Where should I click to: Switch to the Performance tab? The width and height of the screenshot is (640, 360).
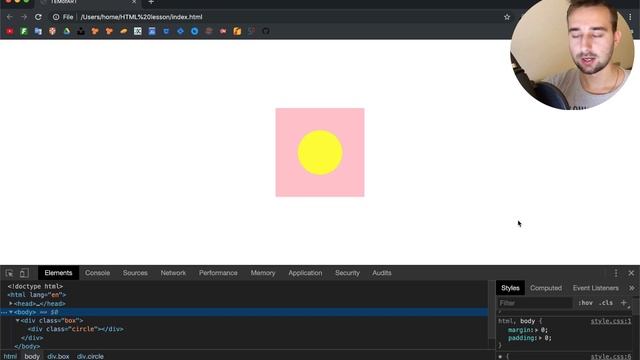(218, 273)
